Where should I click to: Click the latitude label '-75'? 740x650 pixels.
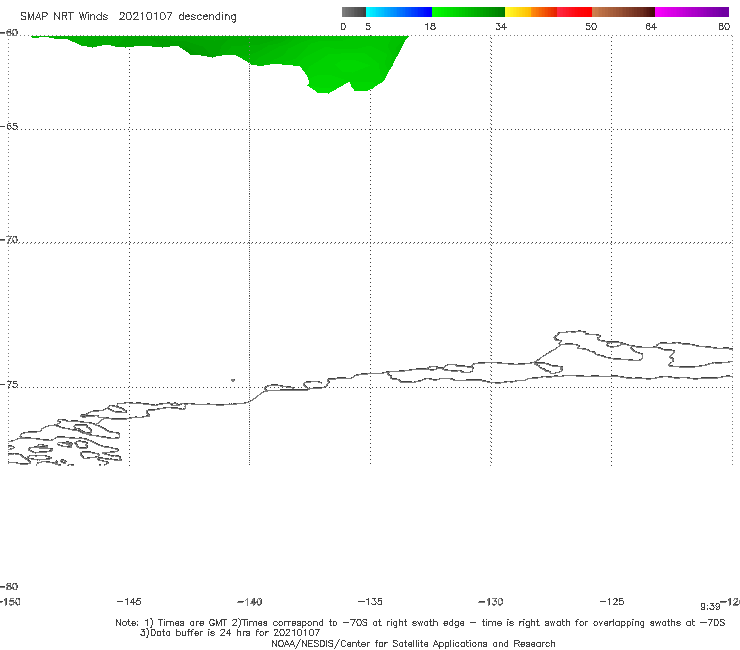coord(9,385)
